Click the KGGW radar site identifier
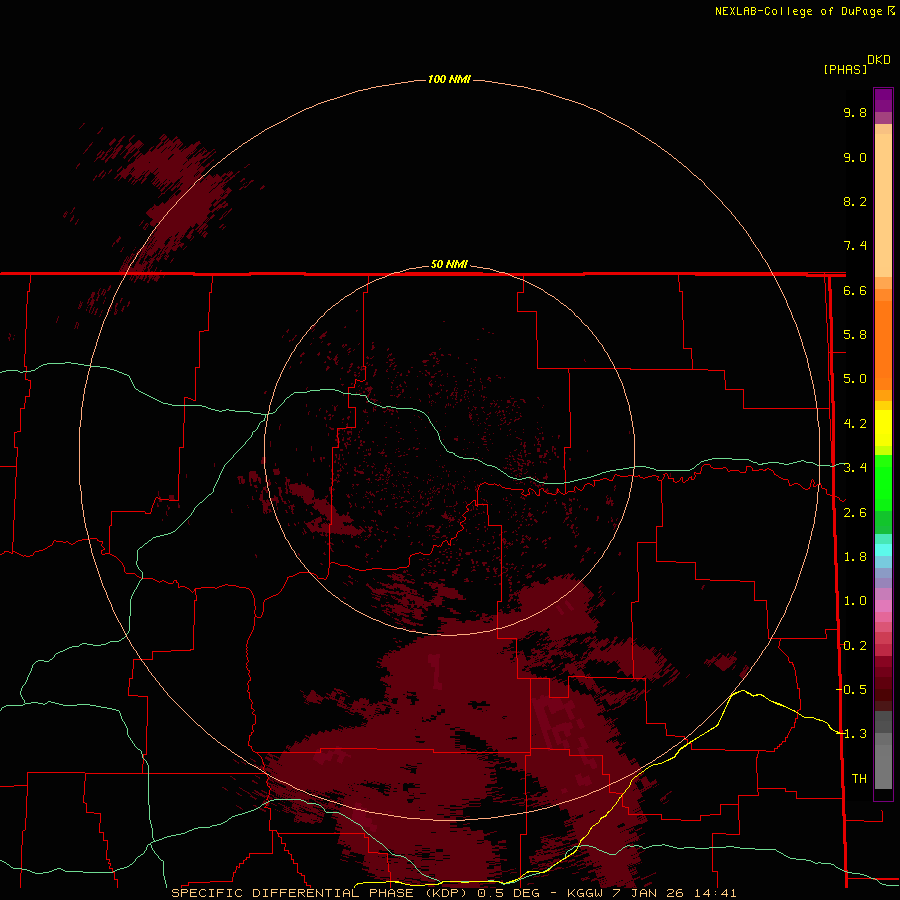This screenshot has height=900, width=900. [585, 893]
